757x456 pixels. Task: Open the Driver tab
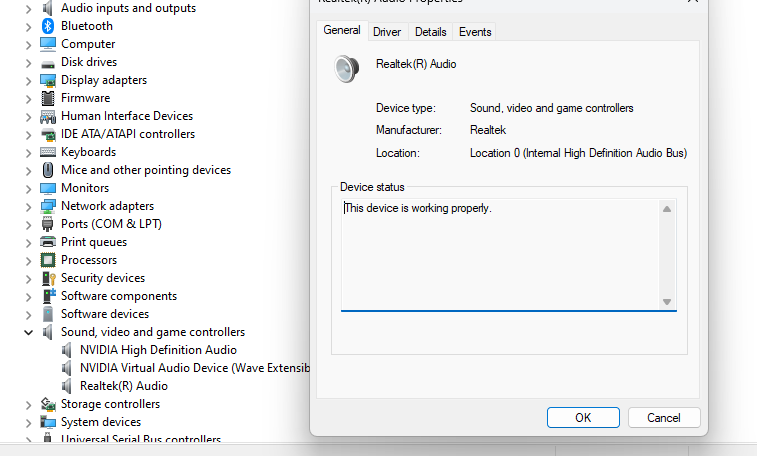point(387,32)
